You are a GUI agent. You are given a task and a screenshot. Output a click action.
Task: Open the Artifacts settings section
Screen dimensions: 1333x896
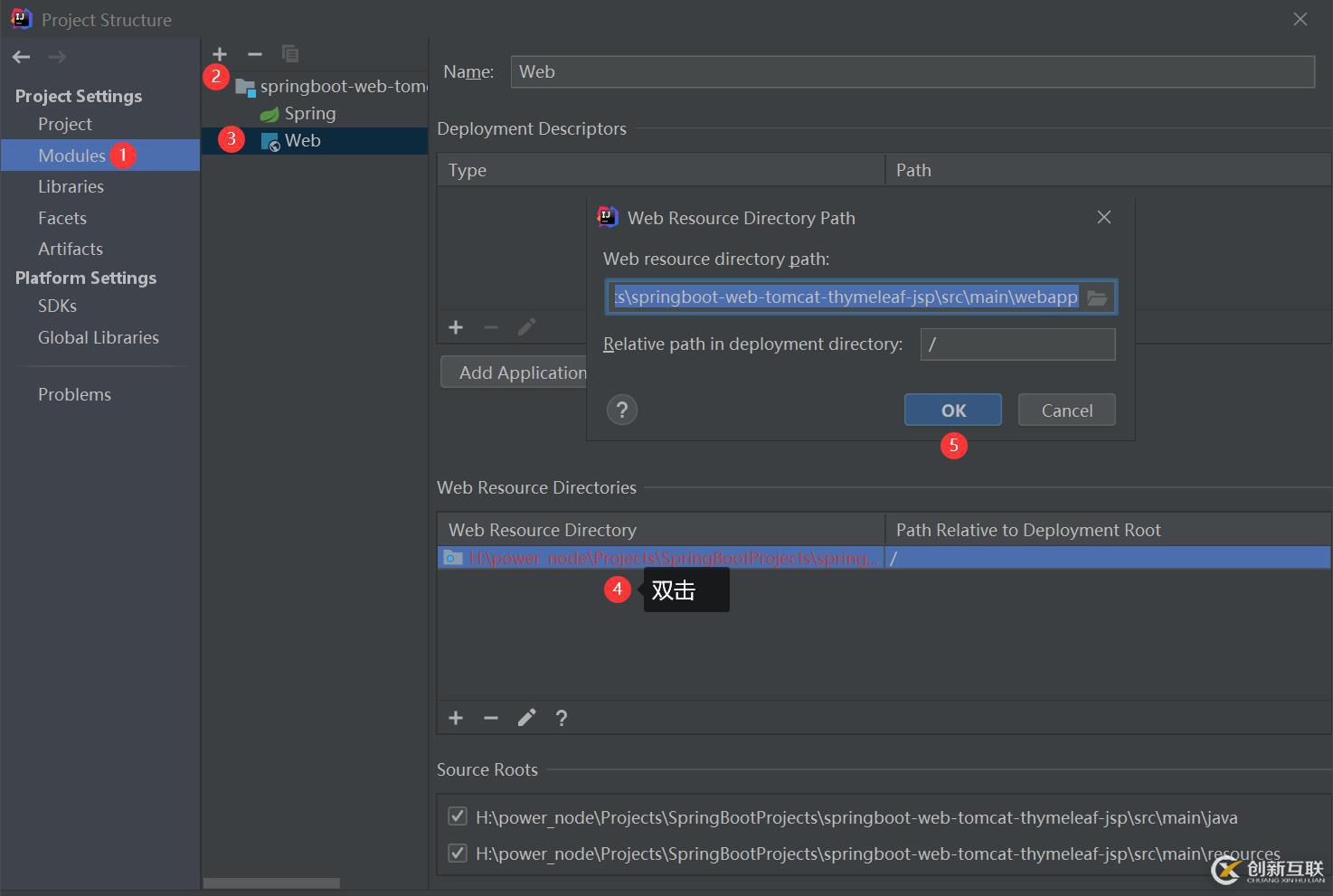click(x=71, y=250)
